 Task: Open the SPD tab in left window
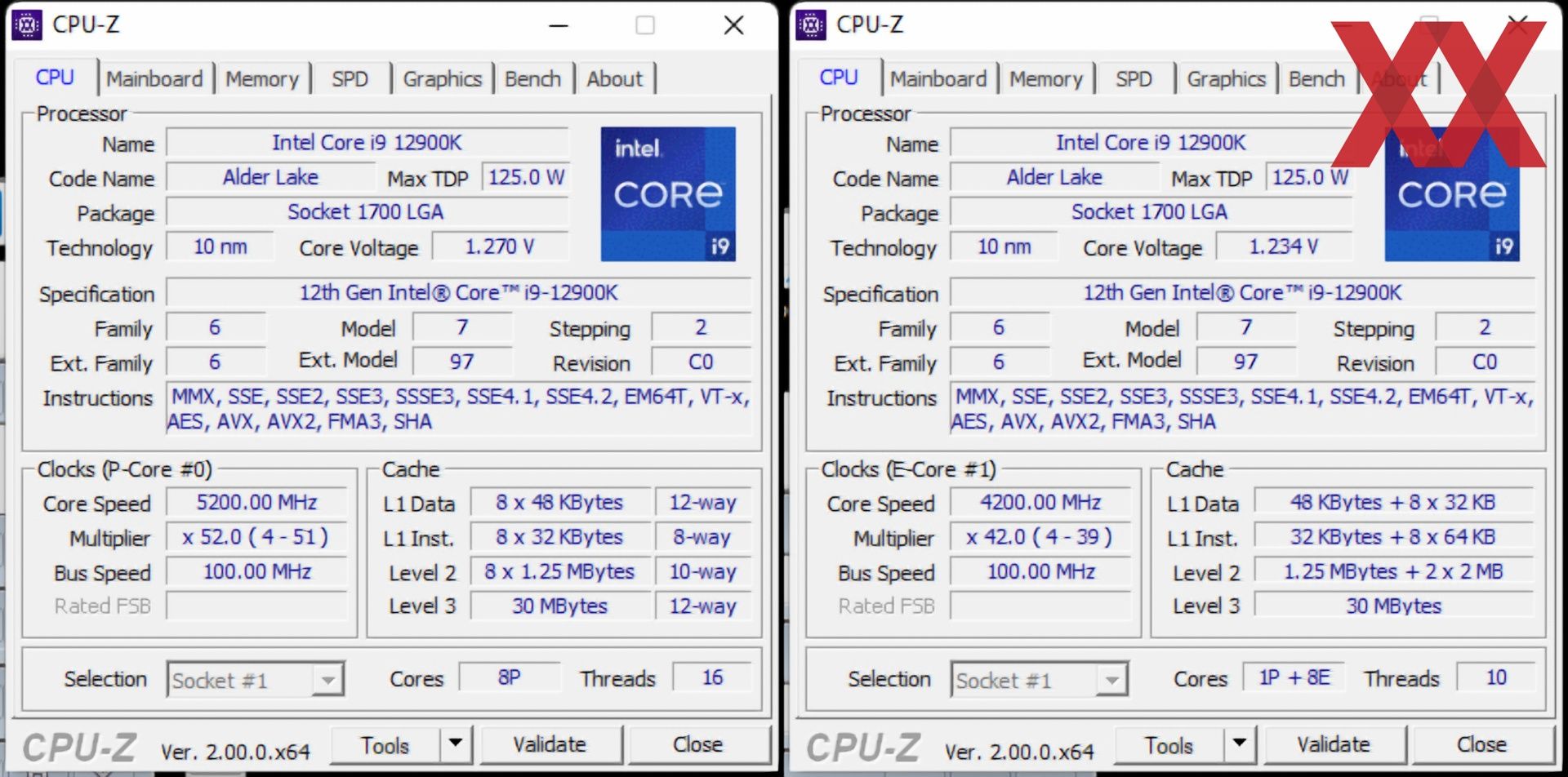(x=350, y=78)
